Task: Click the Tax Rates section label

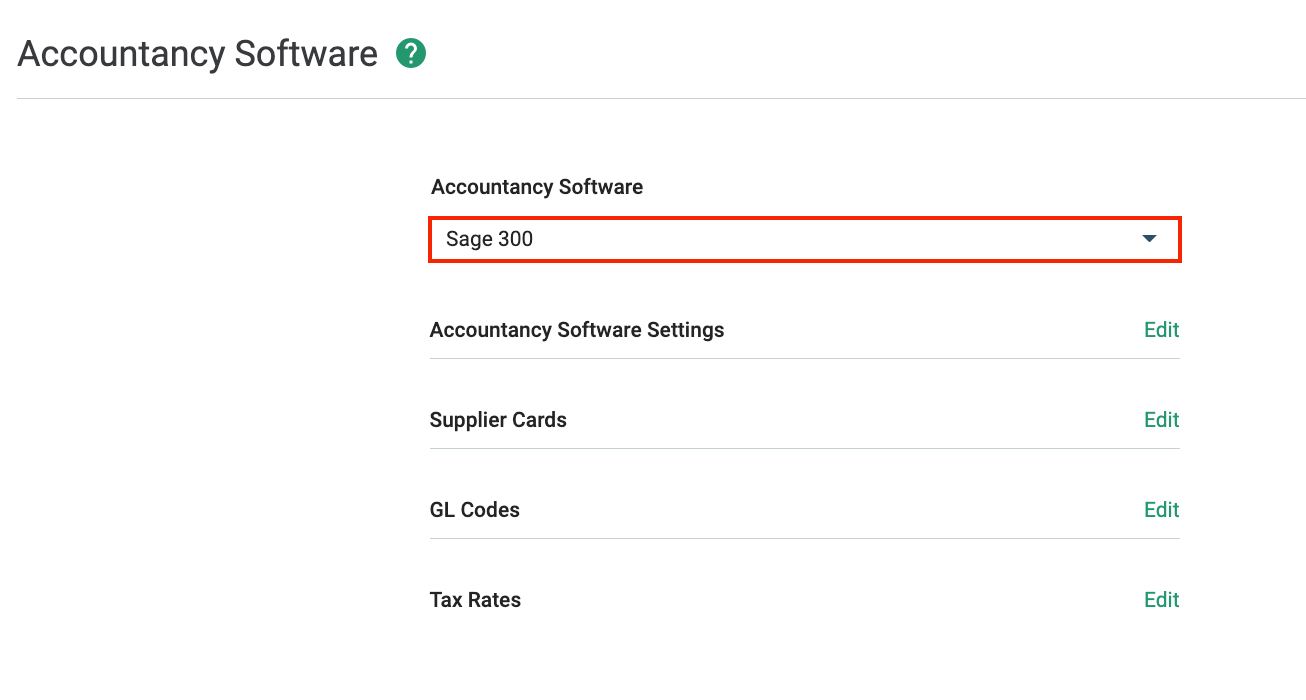Action: click(475, 599)
